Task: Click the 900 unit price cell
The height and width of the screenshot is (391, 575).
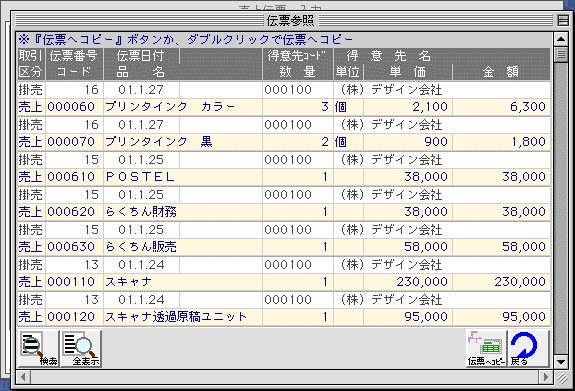Action: click(x=408, y=142)
